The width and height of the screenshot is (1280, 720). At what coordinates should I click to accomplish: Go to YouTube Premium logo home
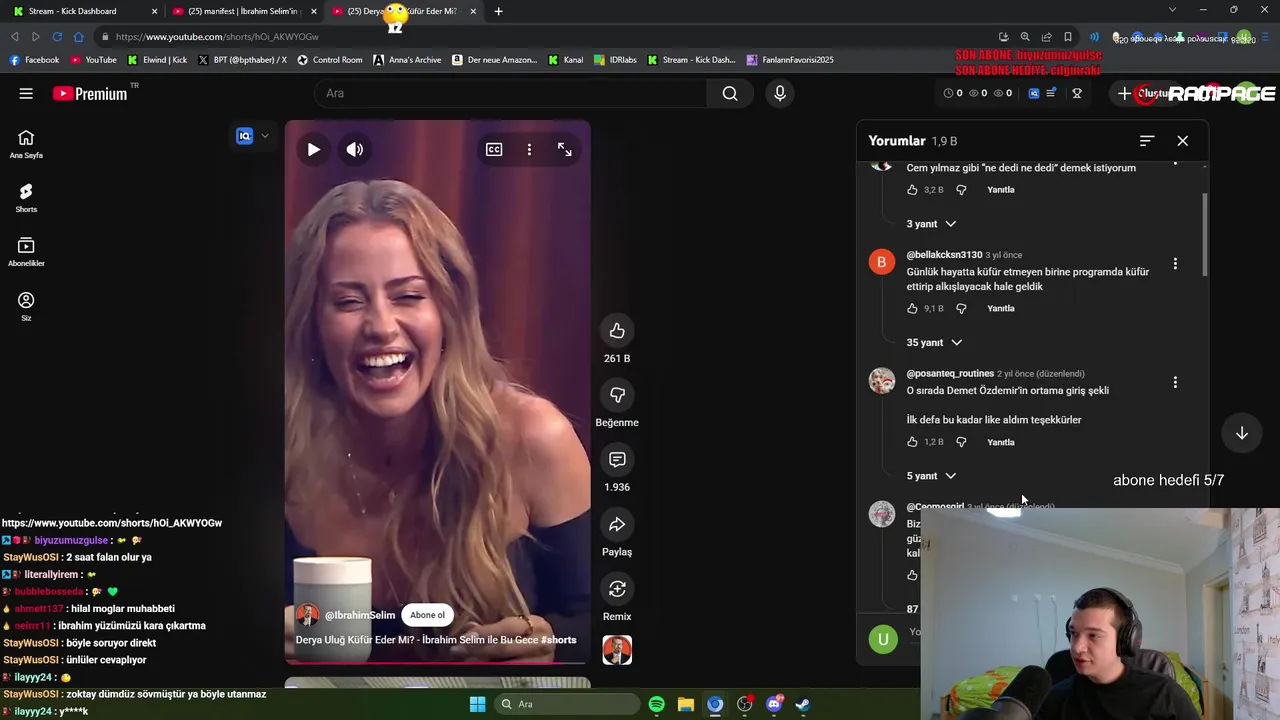[x=90, y=93]
